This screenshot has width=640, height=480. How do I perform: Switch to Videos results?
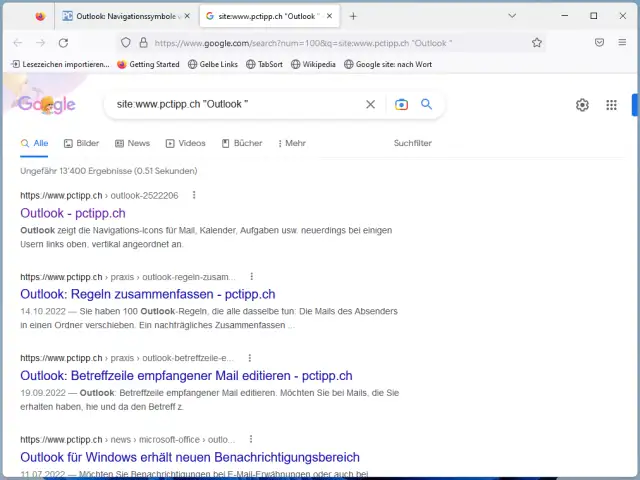[x=185, y=143]
